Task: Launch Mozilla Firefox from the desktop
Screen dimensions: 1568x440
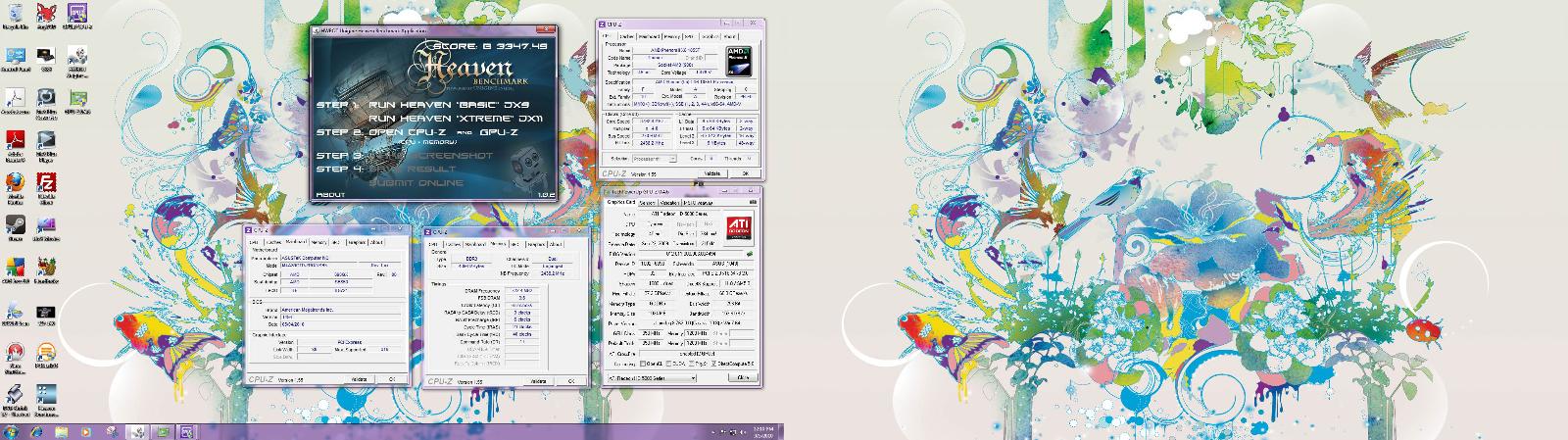Action: (15, 186)
